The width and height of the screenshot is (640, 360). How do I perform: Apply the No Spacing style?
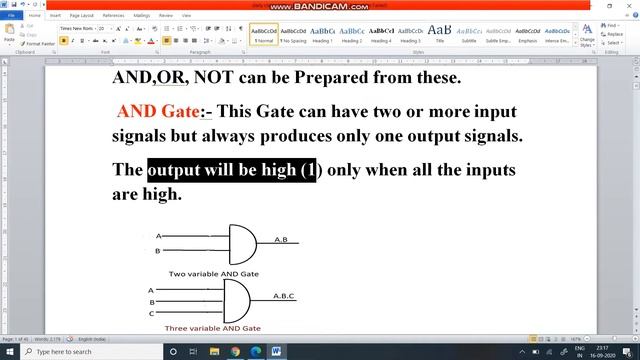tap(293, 35)
